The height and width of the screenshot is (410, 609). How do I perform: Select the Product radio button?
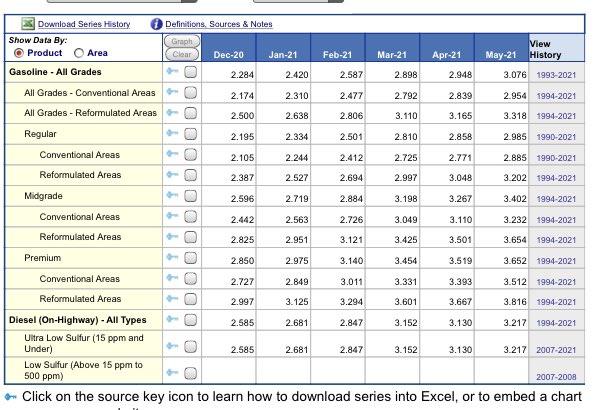(19, 53)
